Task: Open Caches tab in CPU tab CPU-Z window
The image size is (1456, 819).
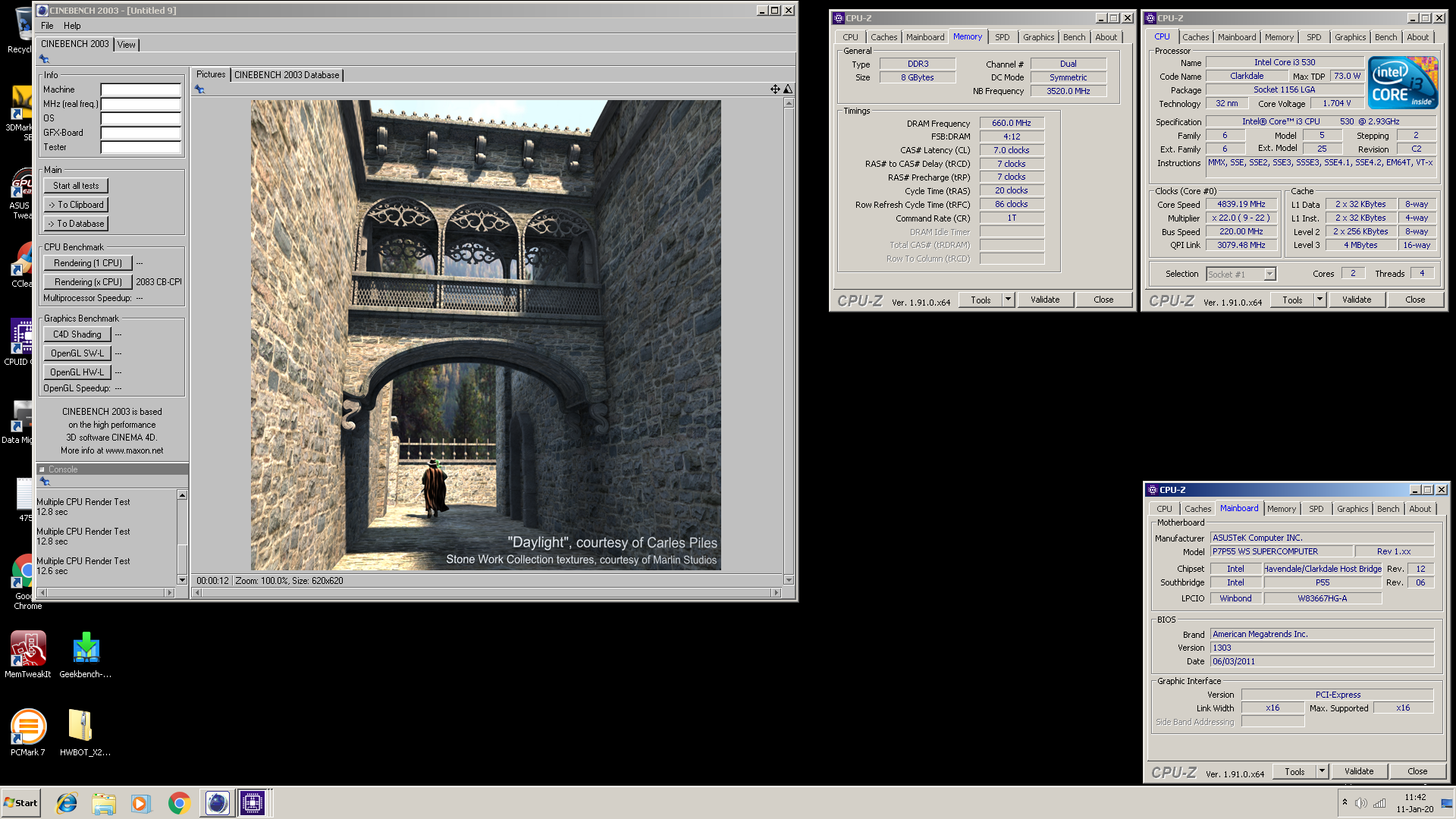Action: point(1195,37)
